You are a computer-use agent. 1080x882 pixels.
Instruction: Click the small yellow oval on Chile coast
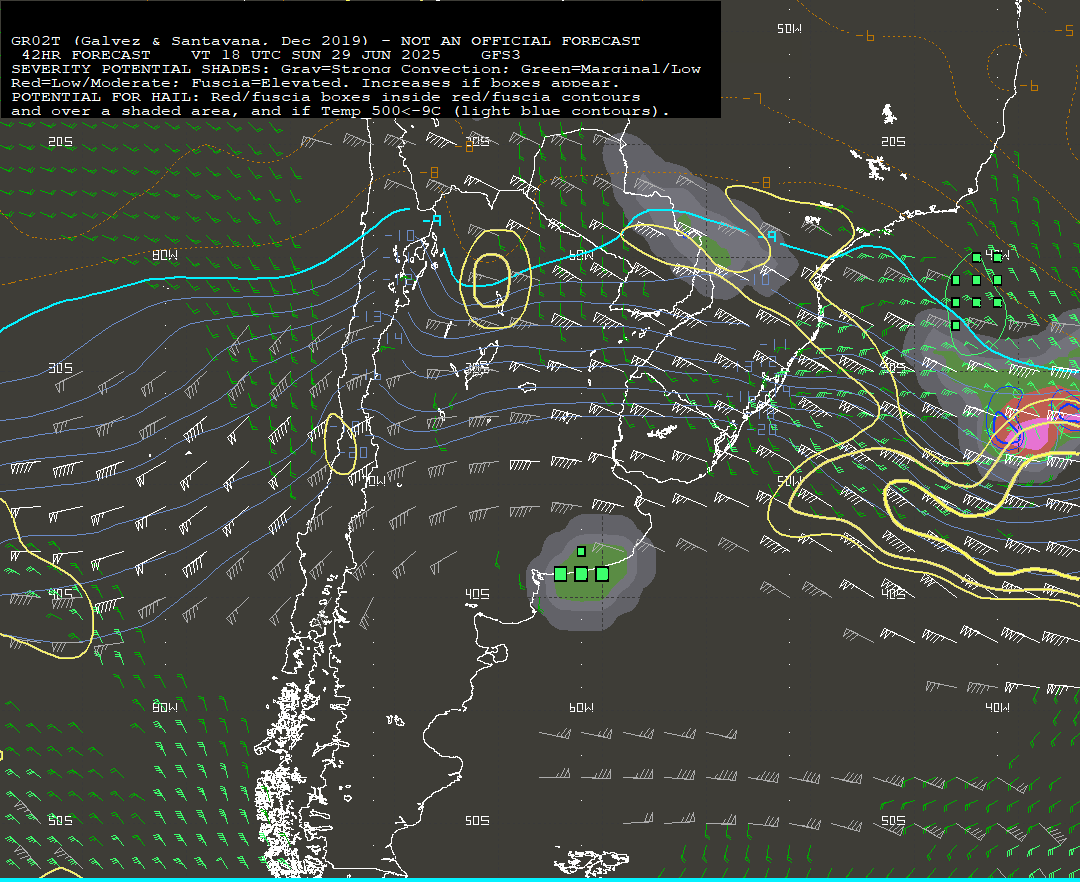coord(340,444)
